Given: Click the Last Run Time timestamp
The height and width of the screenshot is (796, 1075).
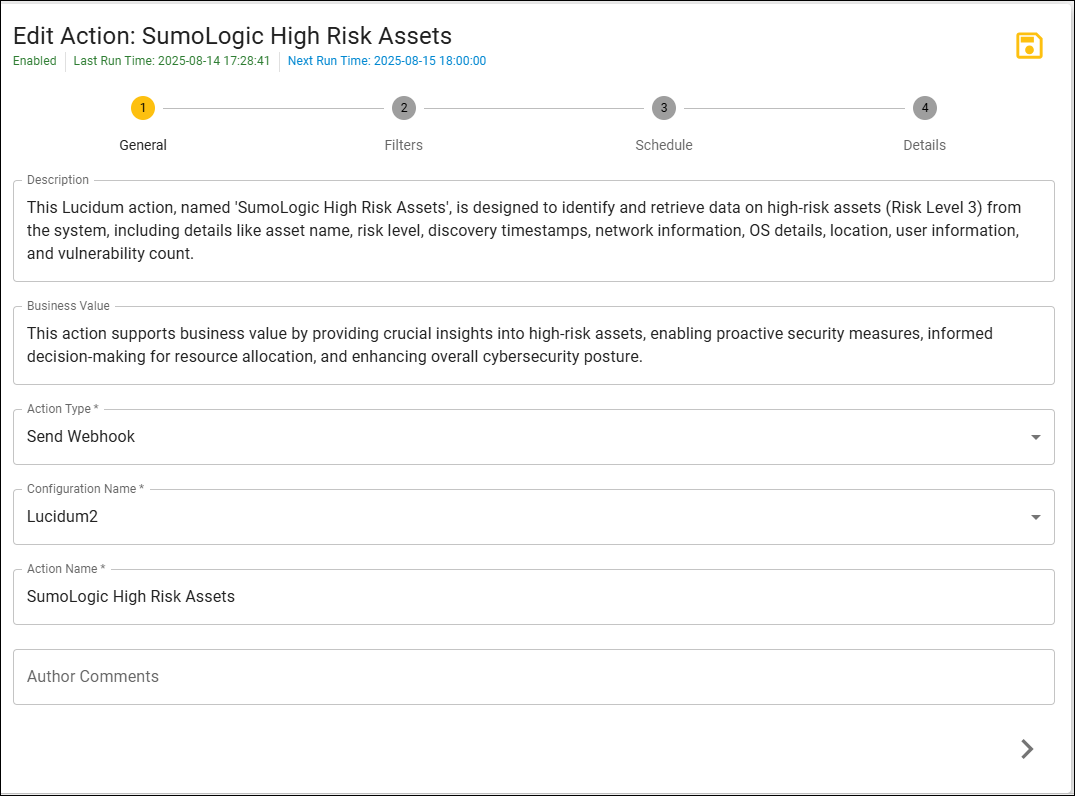Looking at the screenshot, I should point(171,61).
